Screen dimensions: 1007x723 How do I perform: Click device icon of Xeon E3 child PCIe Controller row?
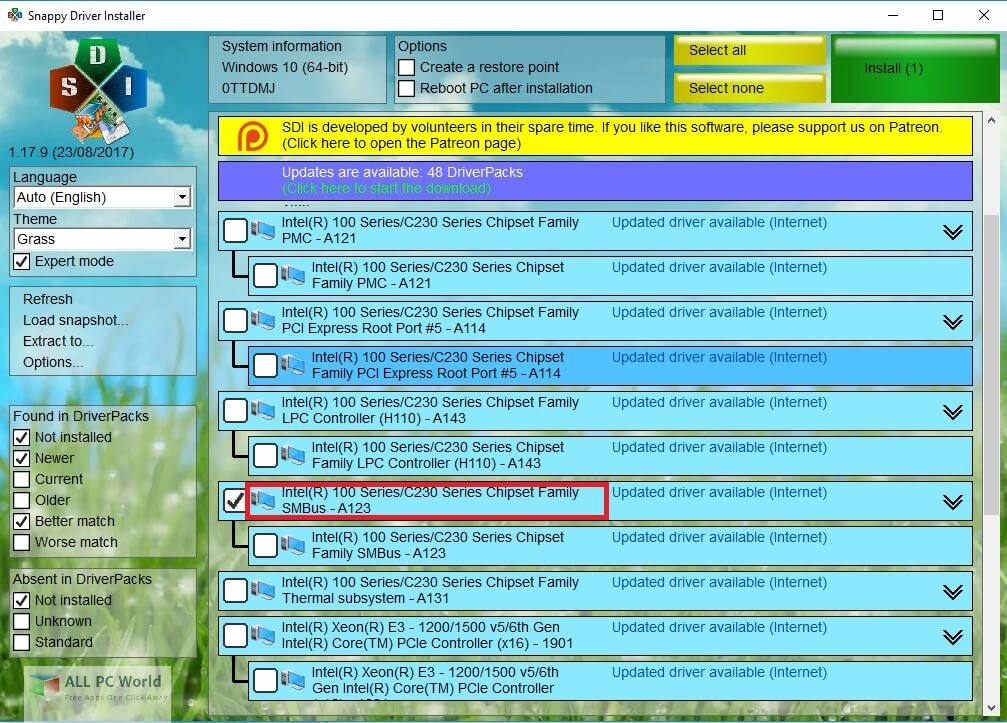[x=293, y=679]
